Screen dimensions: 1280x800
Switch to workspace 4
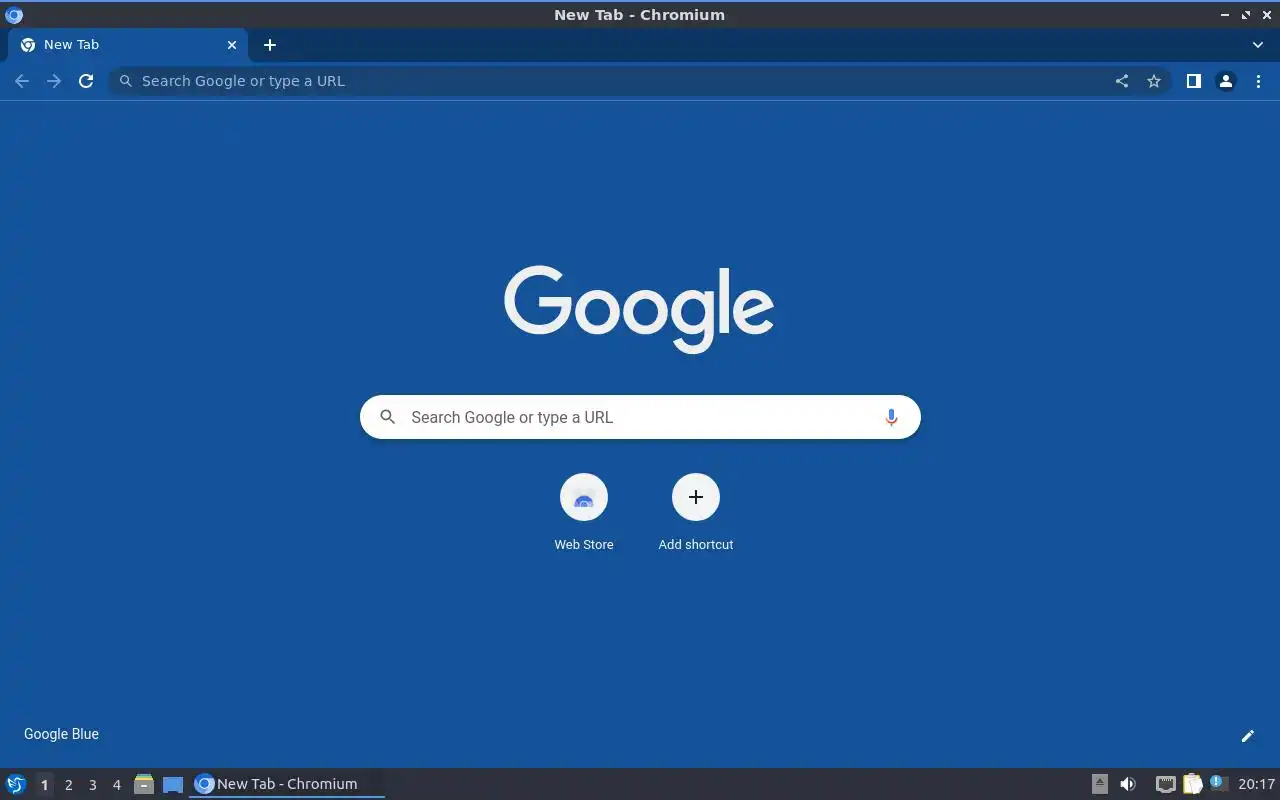pos(116,785)
